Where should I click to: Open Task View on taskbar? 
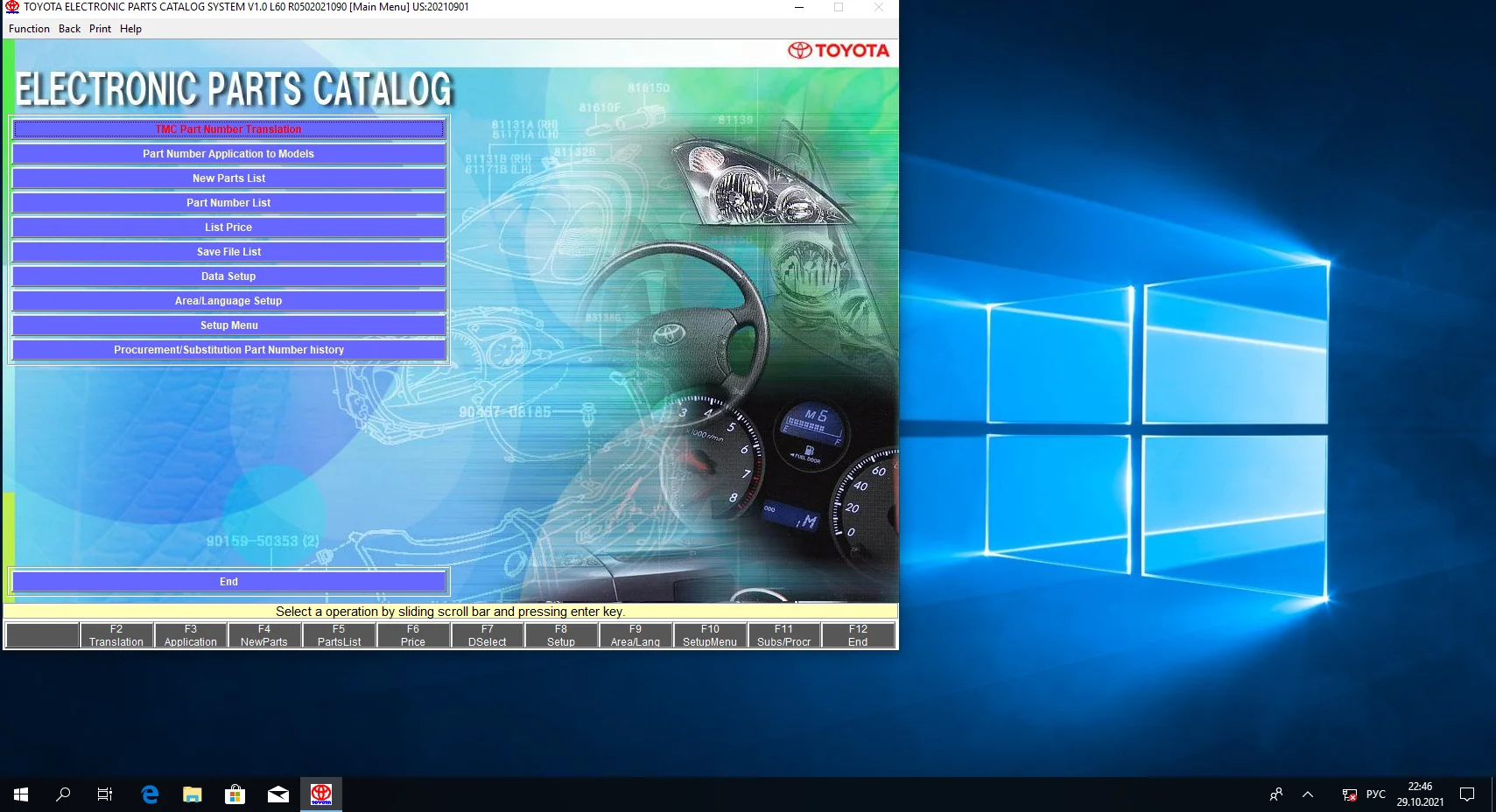click(105, 794)
